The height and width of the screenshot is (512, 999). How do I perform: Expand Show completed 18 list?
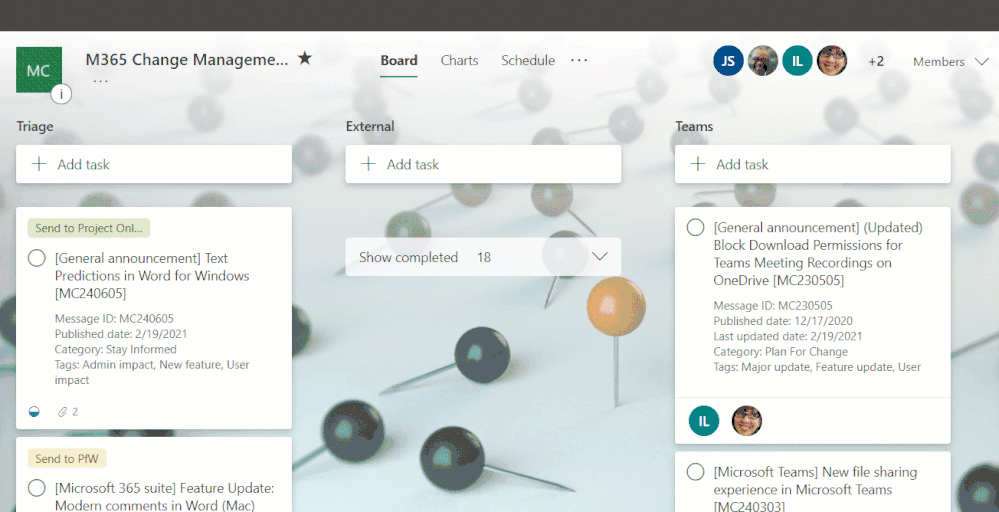tap(483, 257)
